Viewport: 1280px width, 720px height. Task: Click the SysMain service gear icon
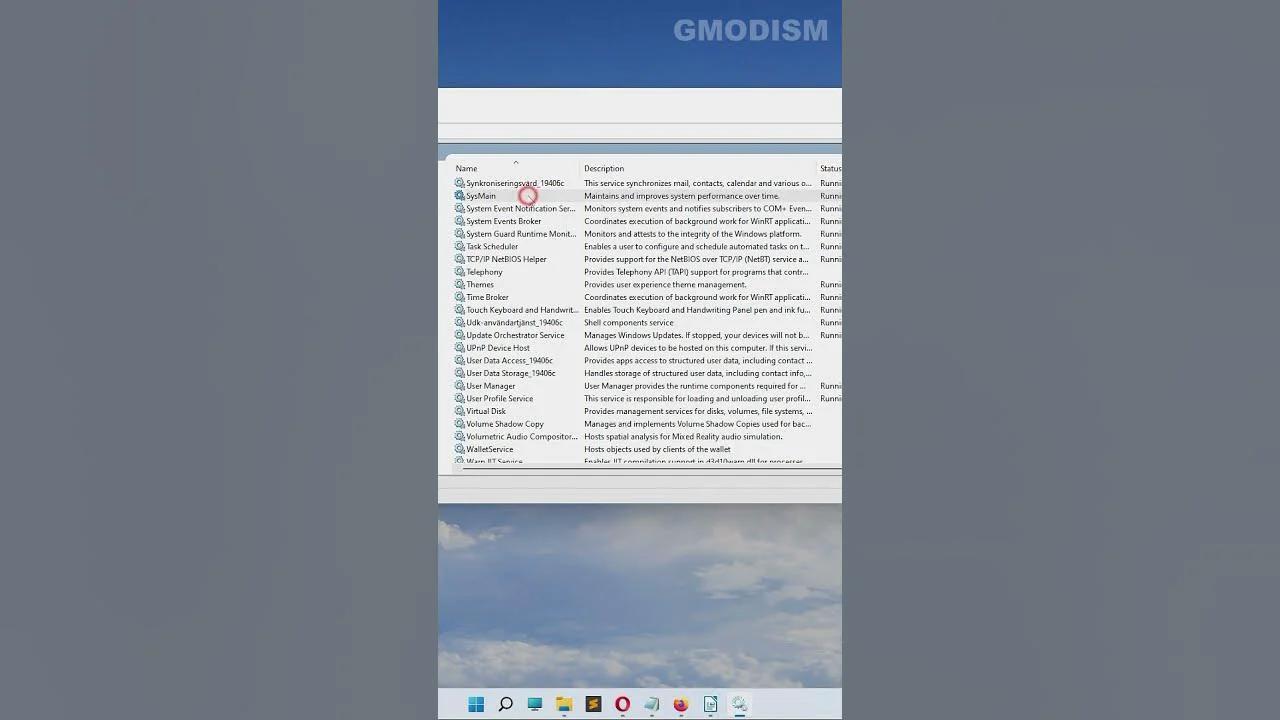pos(460,195)
